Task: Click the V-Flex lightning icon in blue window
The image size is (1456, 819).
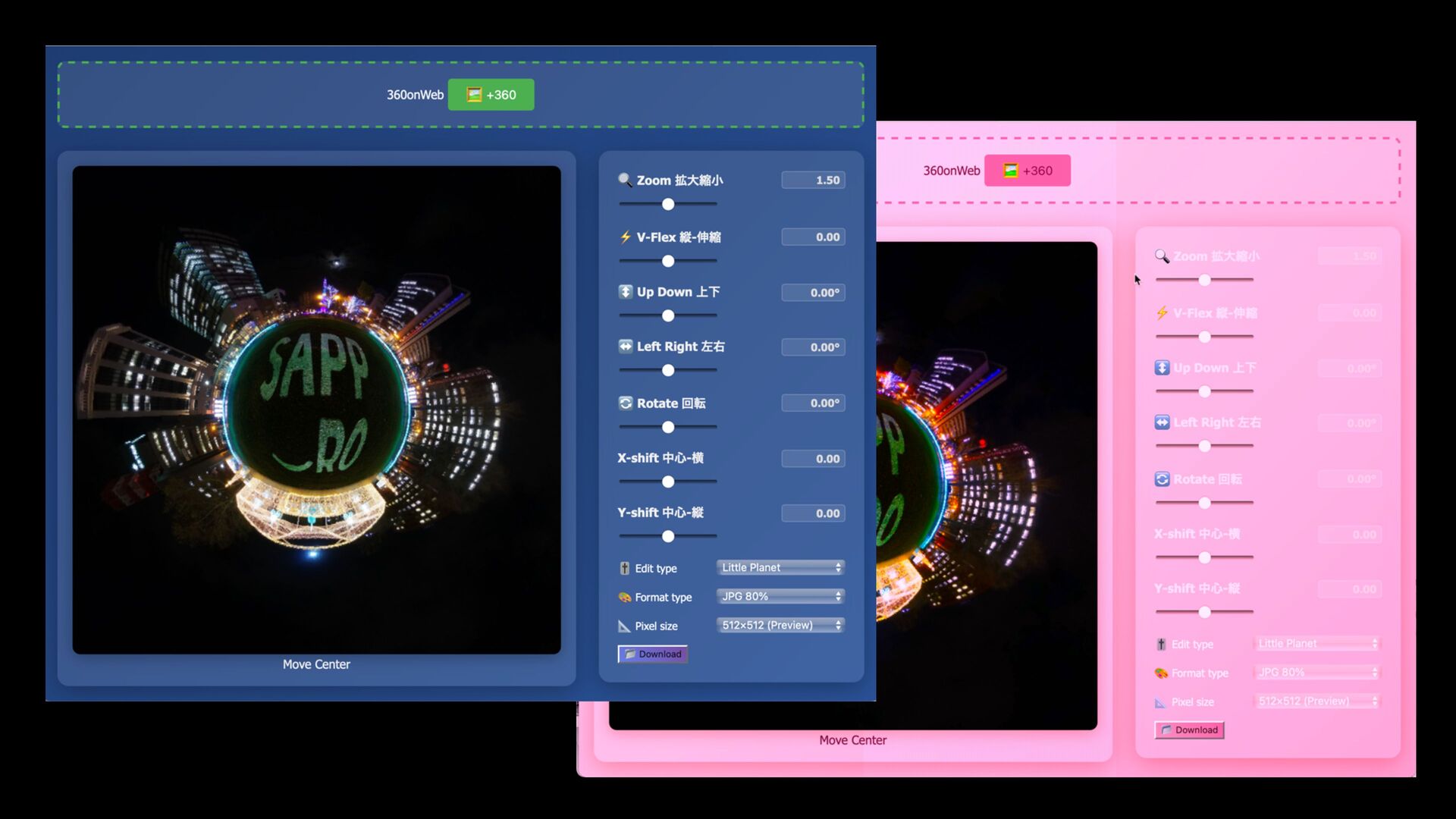Action: pyautogui.click(x=625, y=237)
